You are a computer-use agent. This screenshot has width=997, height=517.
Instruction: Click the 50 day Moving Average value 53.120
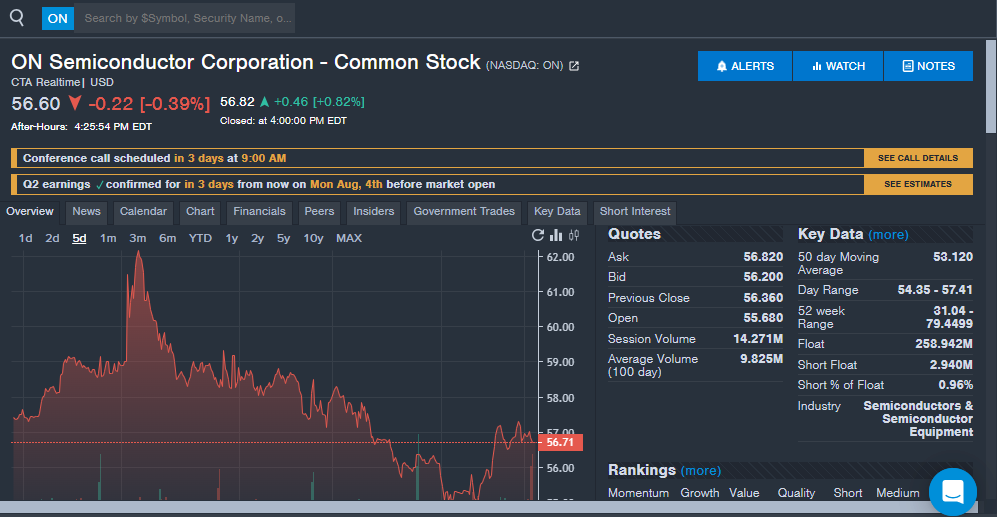952,257
